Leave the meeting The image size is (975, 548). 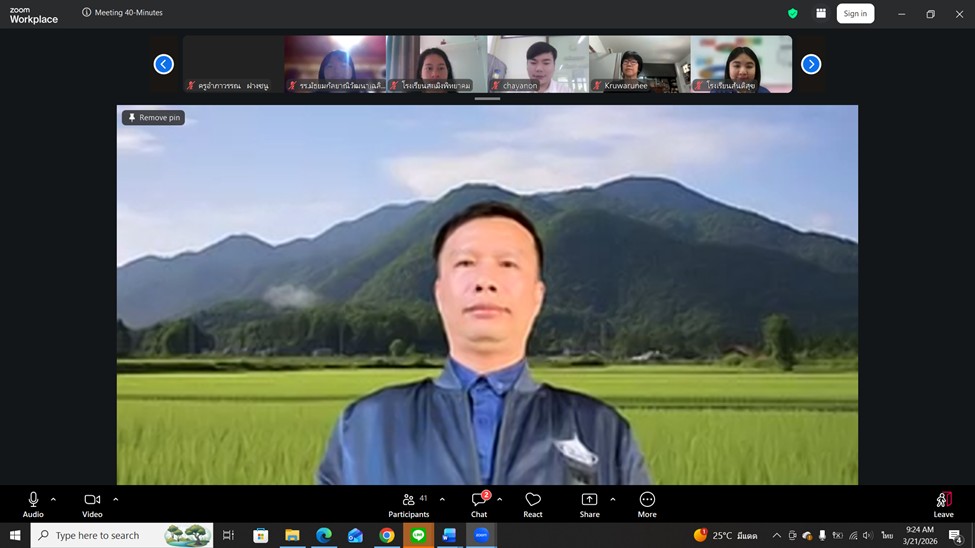(x=943, y=505)
